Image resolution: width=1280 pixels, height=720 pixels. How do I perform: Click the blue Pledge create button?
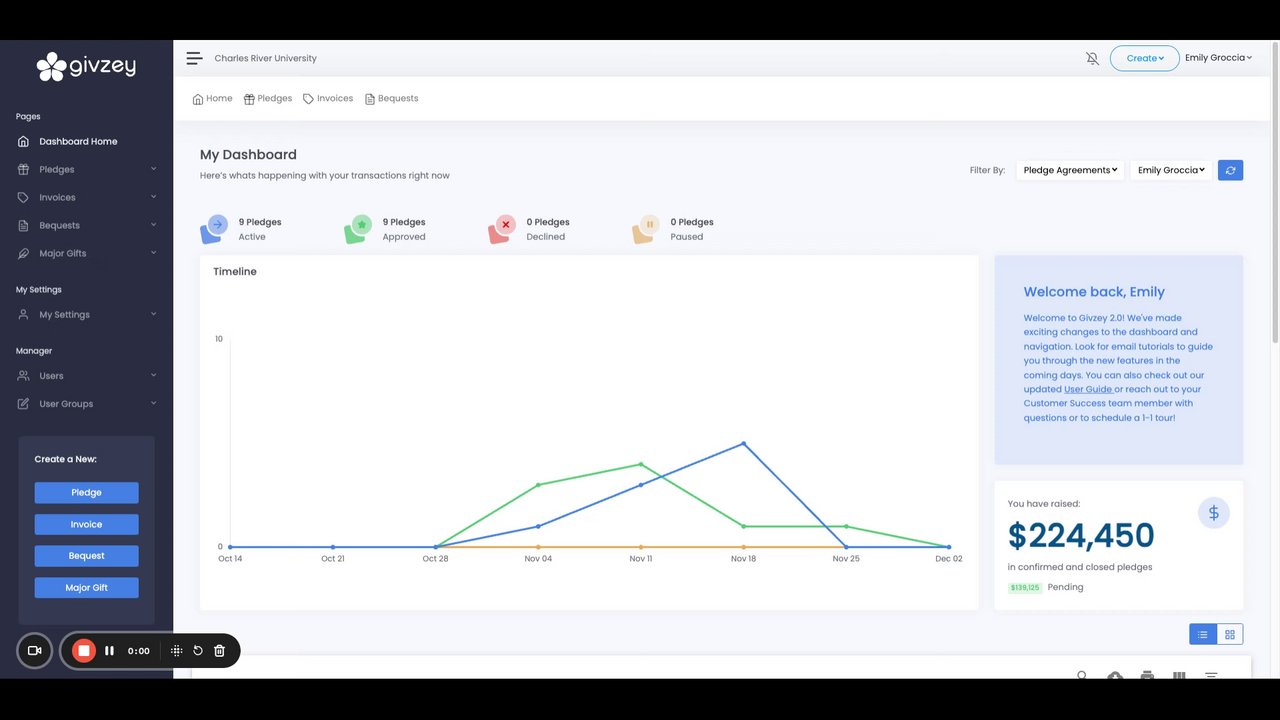click(x=86, y=492)
